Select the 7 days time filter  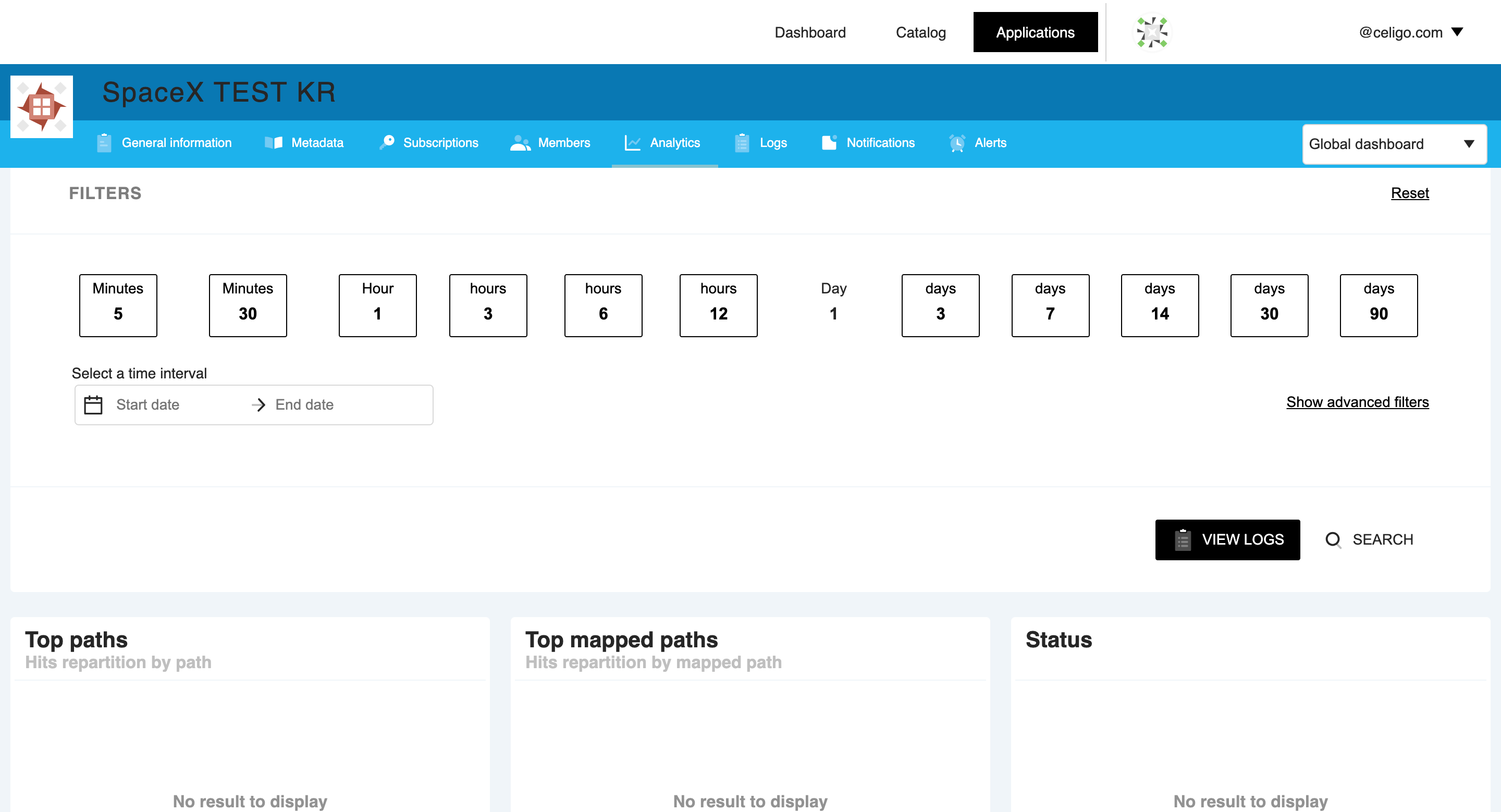[1050, 305]
